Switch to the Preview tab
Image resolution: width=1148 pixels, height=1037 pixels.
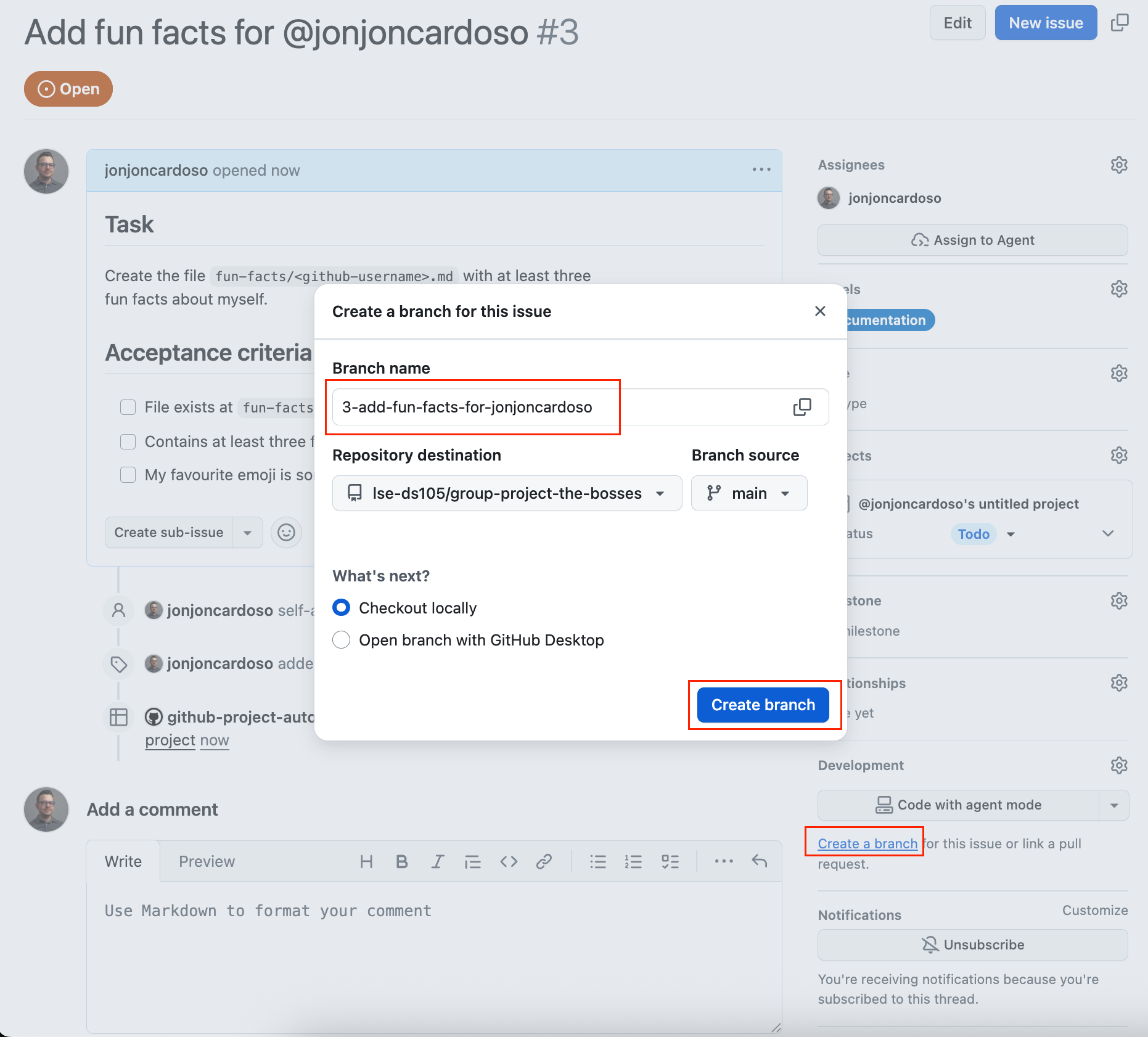tap(207, 861)
